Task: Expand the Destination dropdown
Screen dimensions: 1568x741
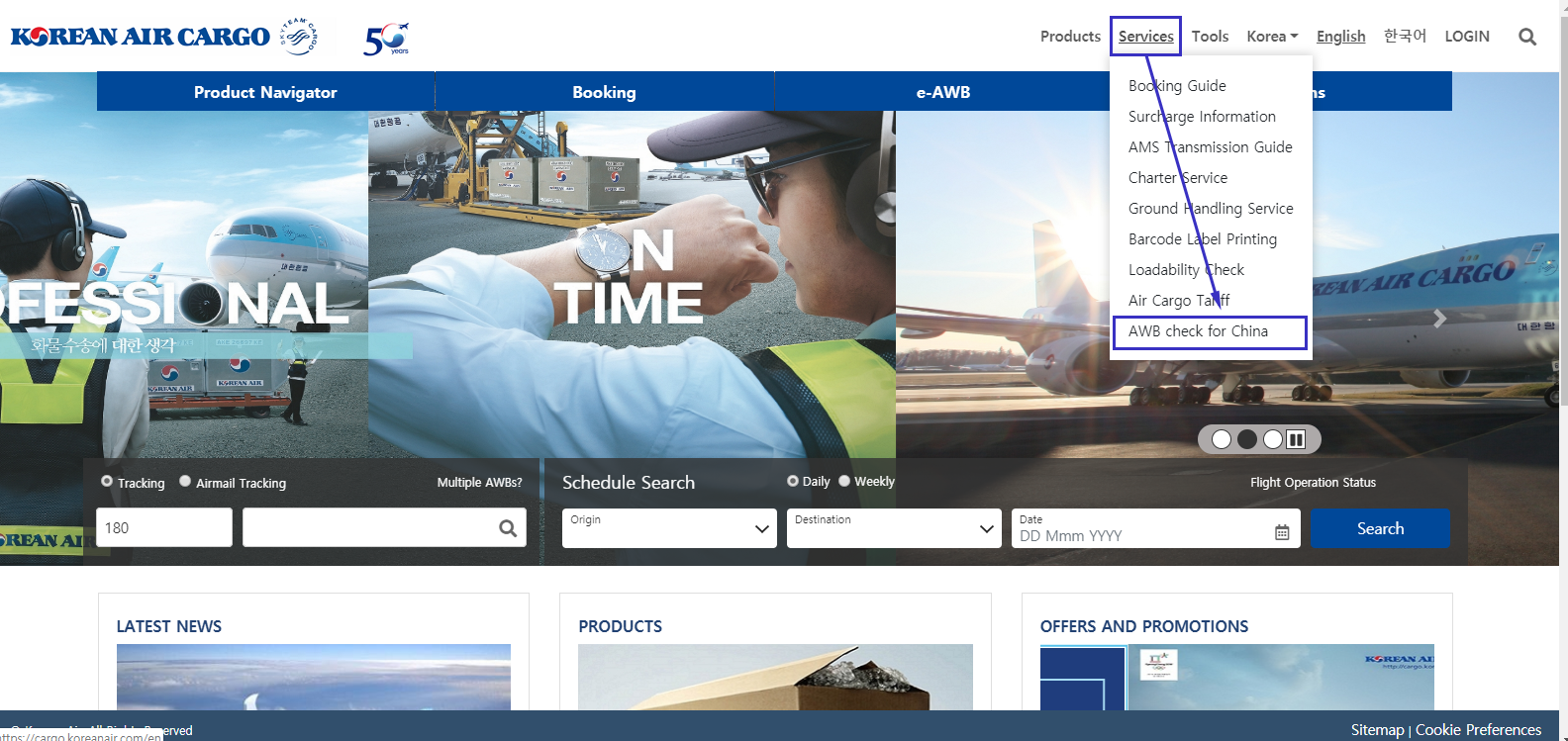Action: click(894, 528)
